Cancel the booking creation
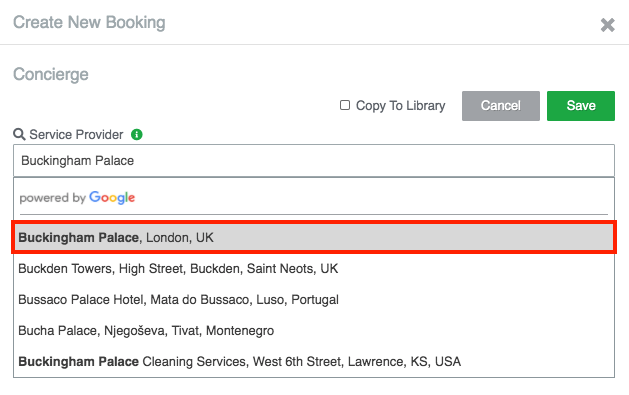Screen dimensions: 629x395 pyautogui.click(x=501, y=106)
